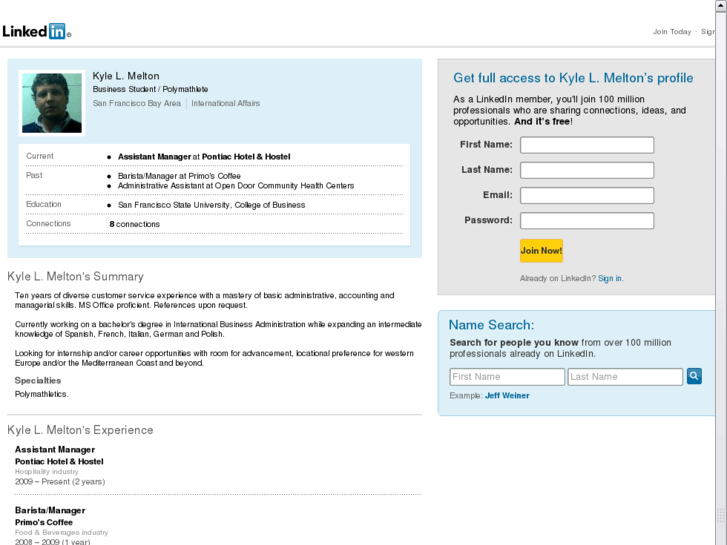Click San Francisco Bay Area location text

click(x=137, y=103)
